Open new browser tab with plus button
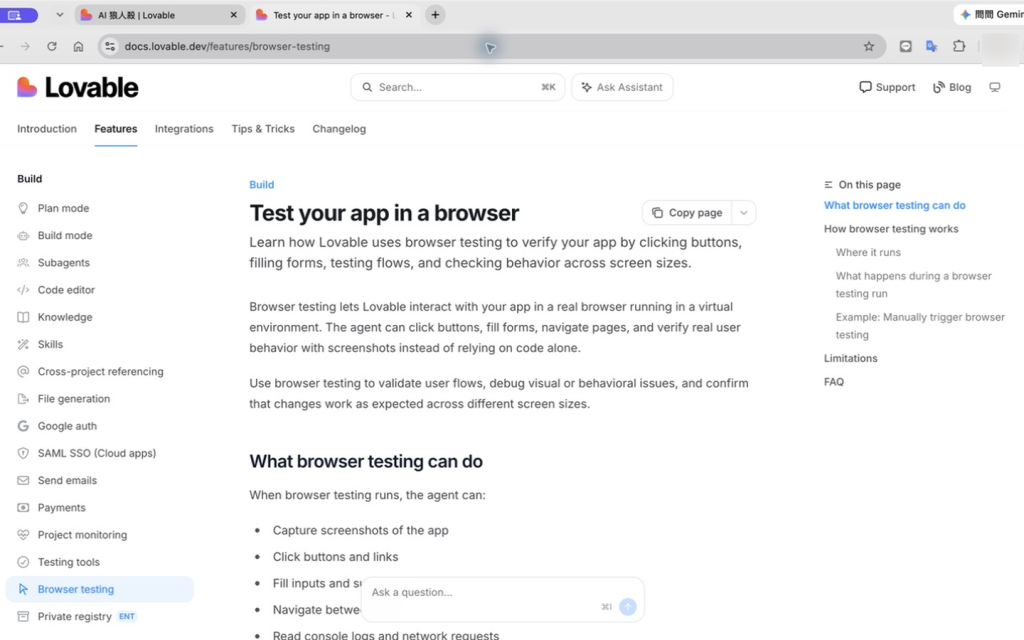 436,15
